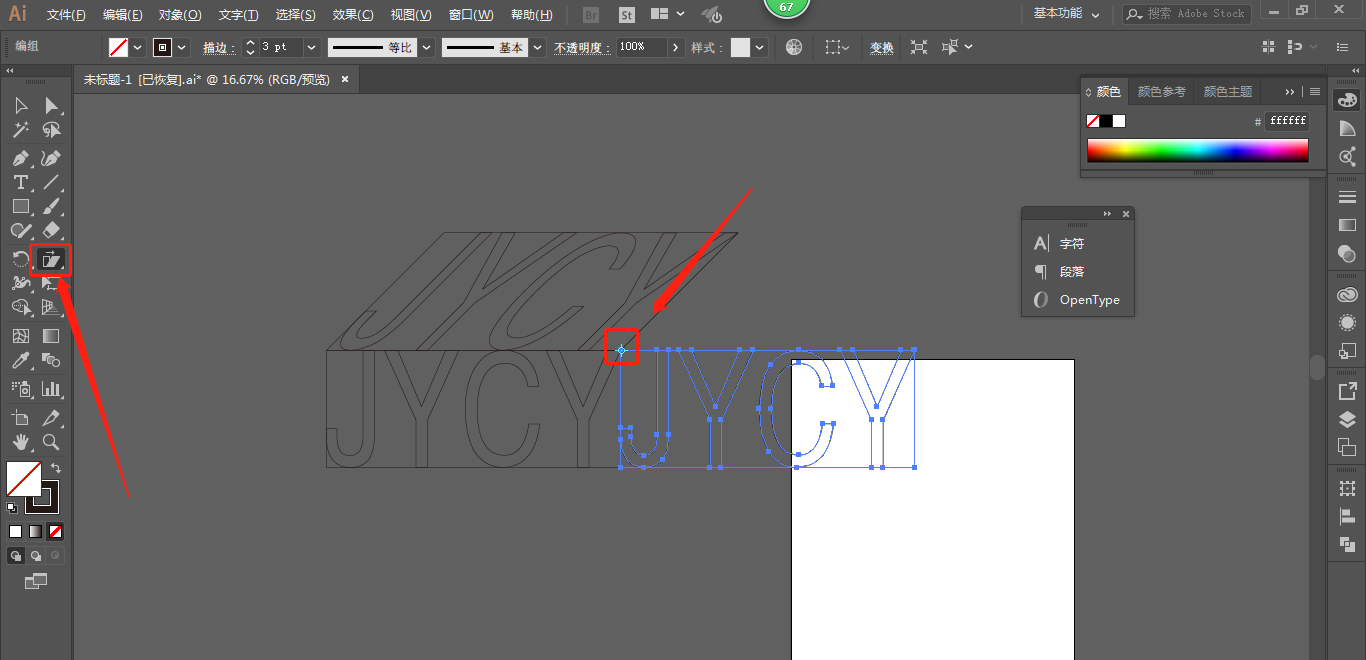Open fill color dropdown in control bar
The height and width of the screenshot is (660, 1366).
click(x=138, y=47)
